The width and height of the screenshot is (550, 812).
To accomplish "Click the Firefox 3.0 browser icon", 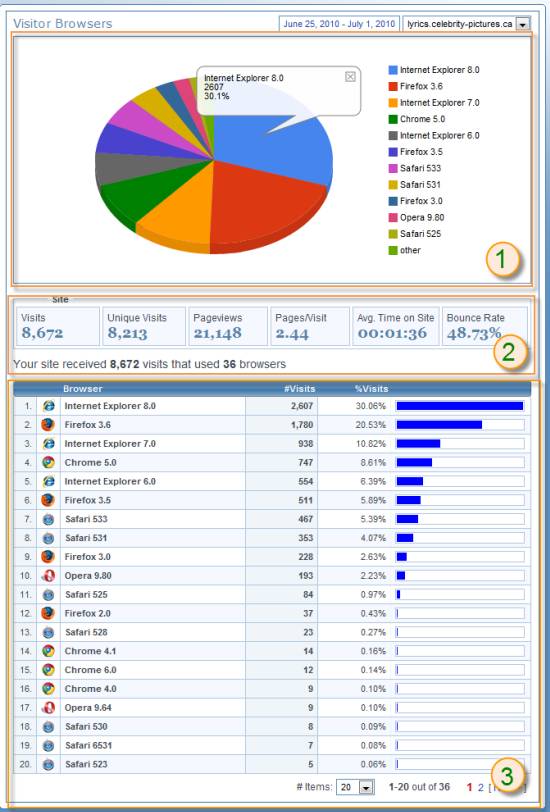I will coord(48,557).
